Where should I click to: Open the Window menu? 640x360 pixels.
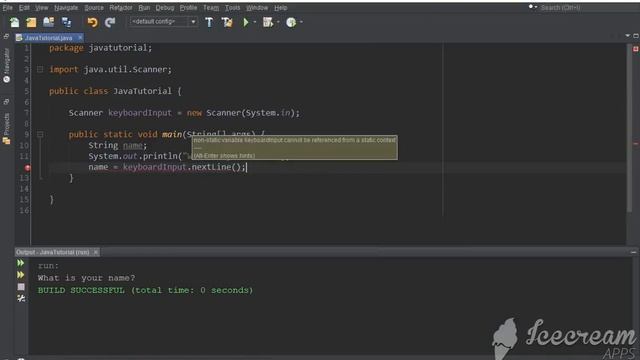[x=257, y=8]
